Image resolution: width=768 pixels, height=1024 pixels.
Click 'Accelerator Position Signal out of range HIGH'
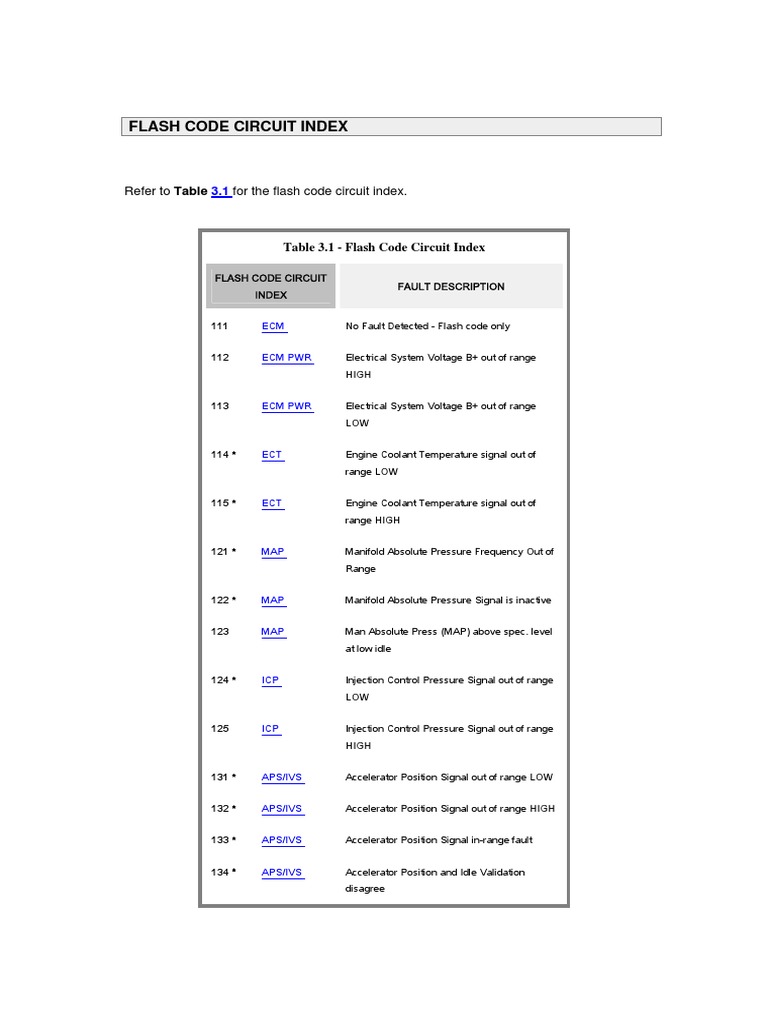450,808
